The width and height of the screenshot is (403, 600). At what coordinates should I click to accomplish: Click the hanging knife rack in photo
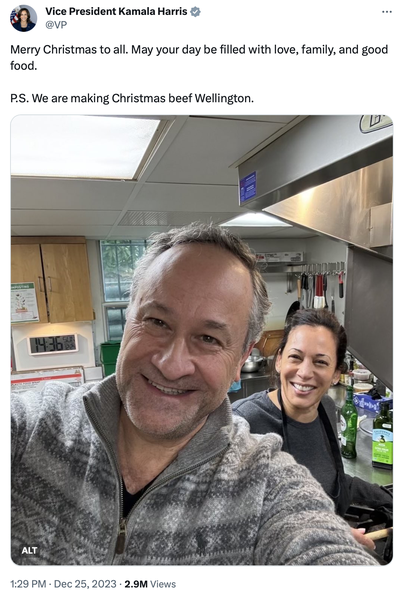click(318, 285)
